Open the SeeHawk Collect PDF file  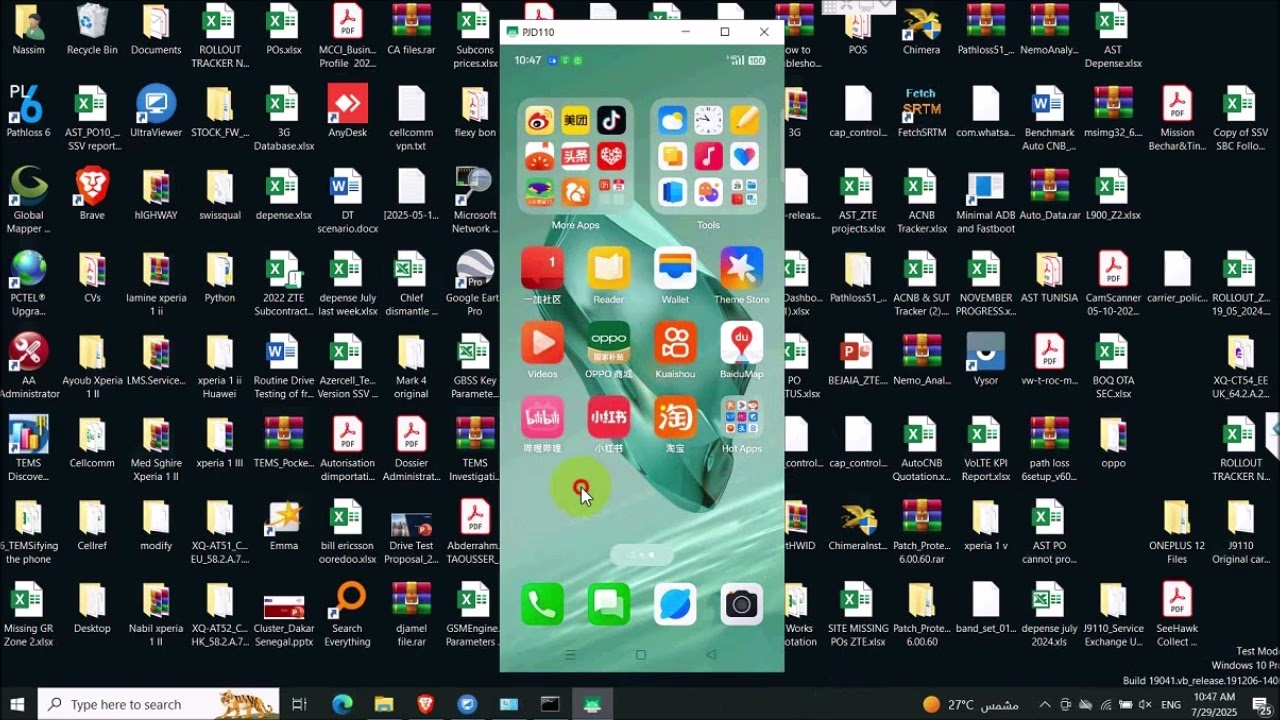pos(1177,614)
